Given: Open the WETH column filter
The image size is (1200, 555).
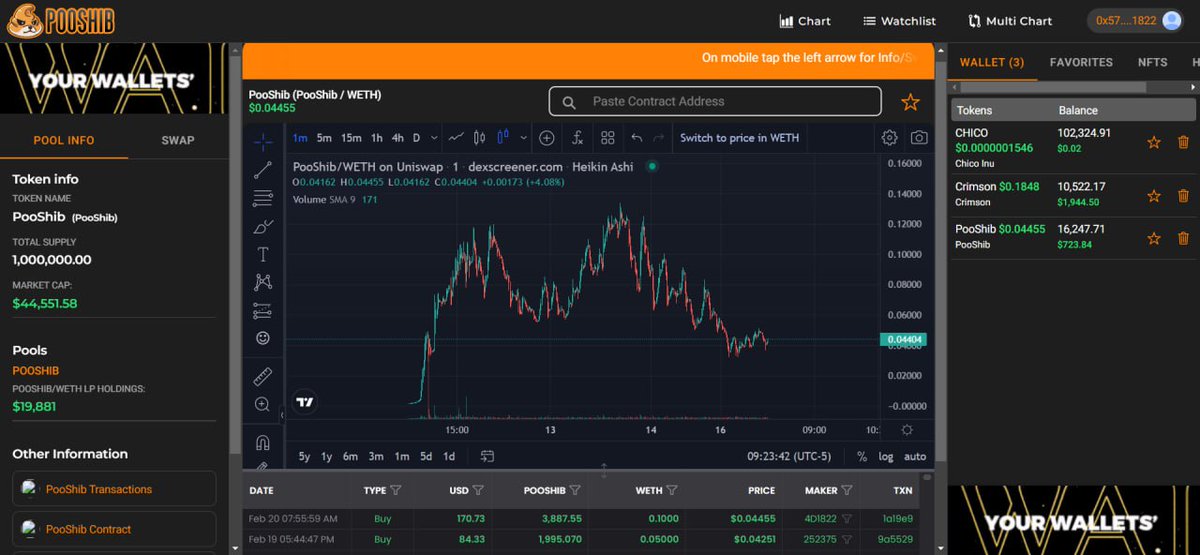Looking at the screenshot, I should click(672, 490).
